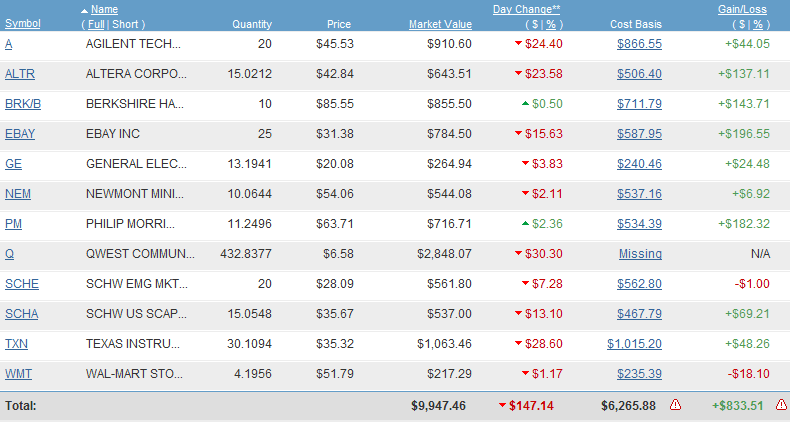Open the $1,015.20 cost basis for TXN
Viewport: 790px width, 422px height.
click(x=634, y=344)
